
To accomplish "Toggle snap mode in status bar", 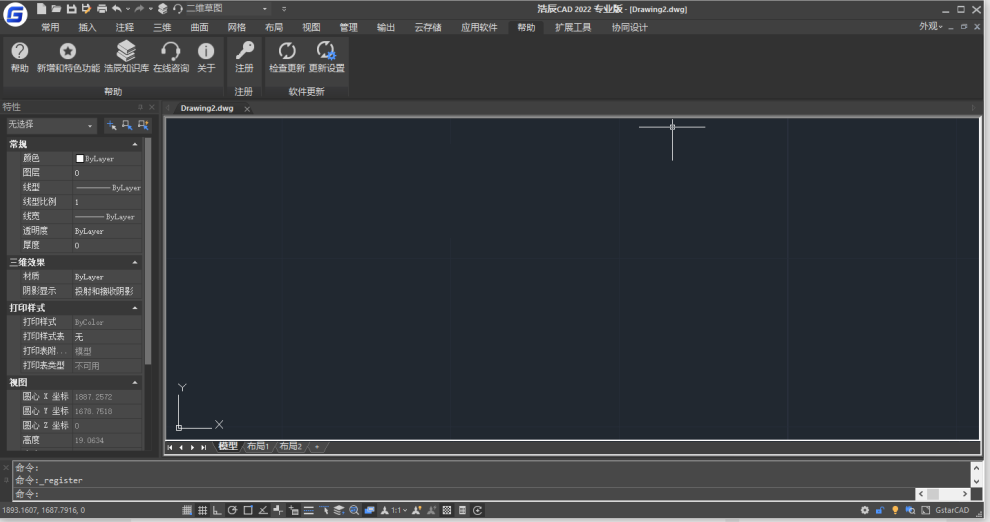I will point(187,510).
